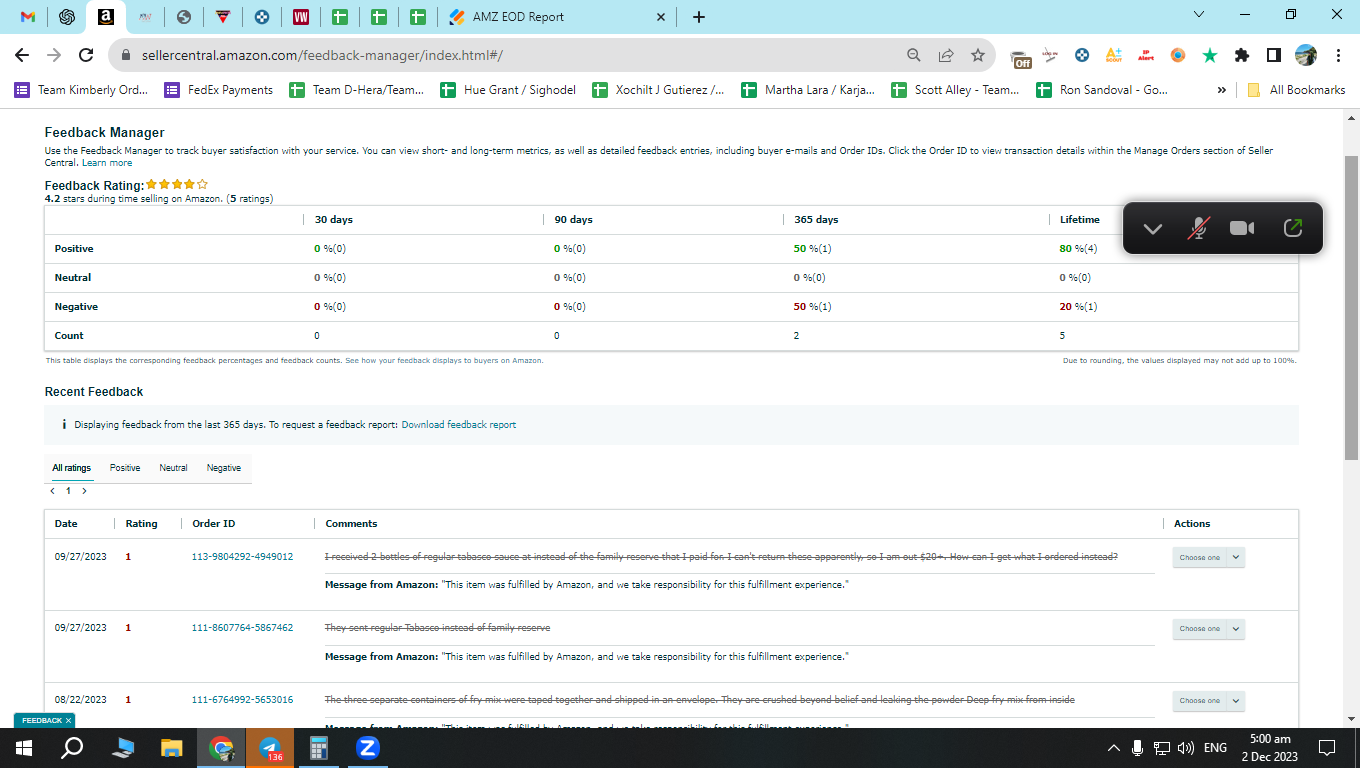The width and height of the screenshot is (1360, 768).
Task: Toggle the browser side panel
Action: (1274, 55)
